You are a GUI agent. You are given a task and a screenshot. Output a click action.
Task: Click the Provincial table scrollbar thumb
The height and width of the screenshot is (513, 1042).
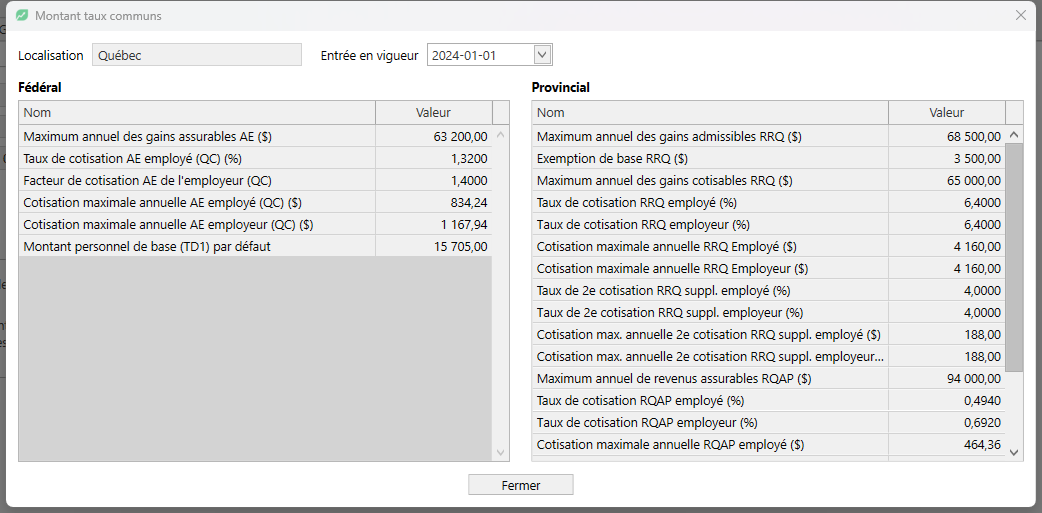(x=1014, y=257)
